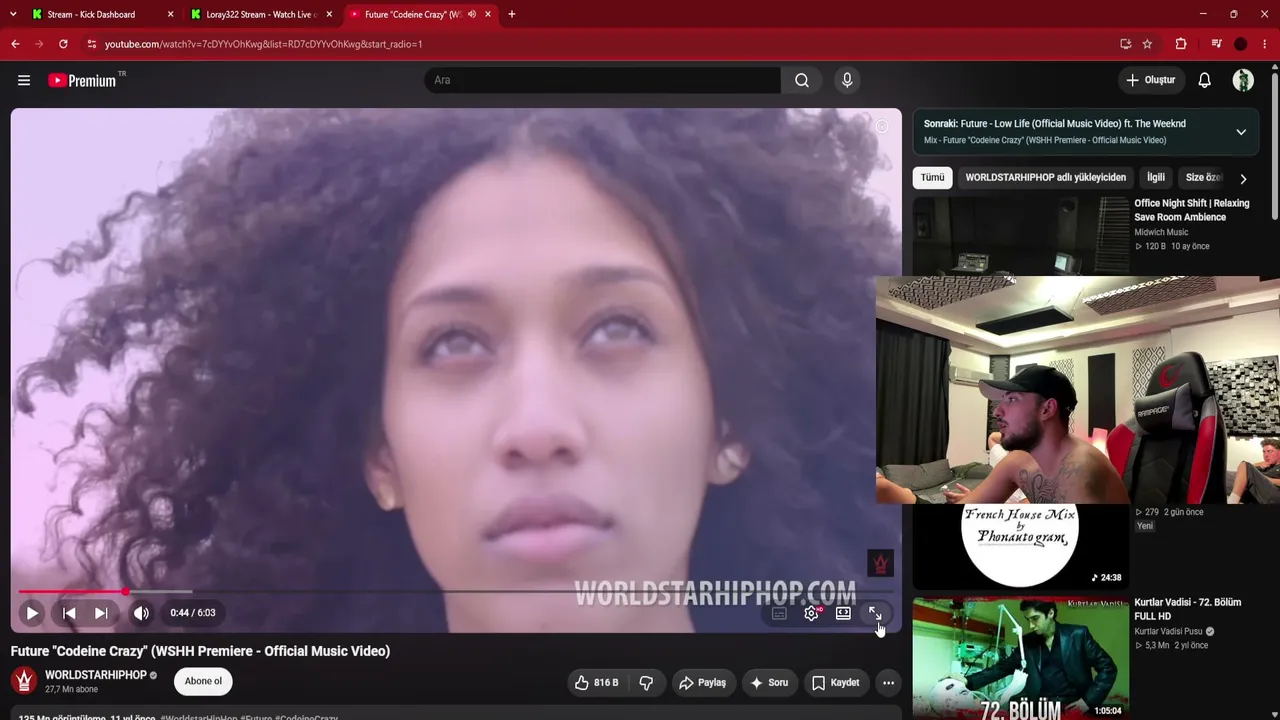Click the search magnifier button
The width and height of the screenshot is (1280, 720).
(x=802, y=80)
